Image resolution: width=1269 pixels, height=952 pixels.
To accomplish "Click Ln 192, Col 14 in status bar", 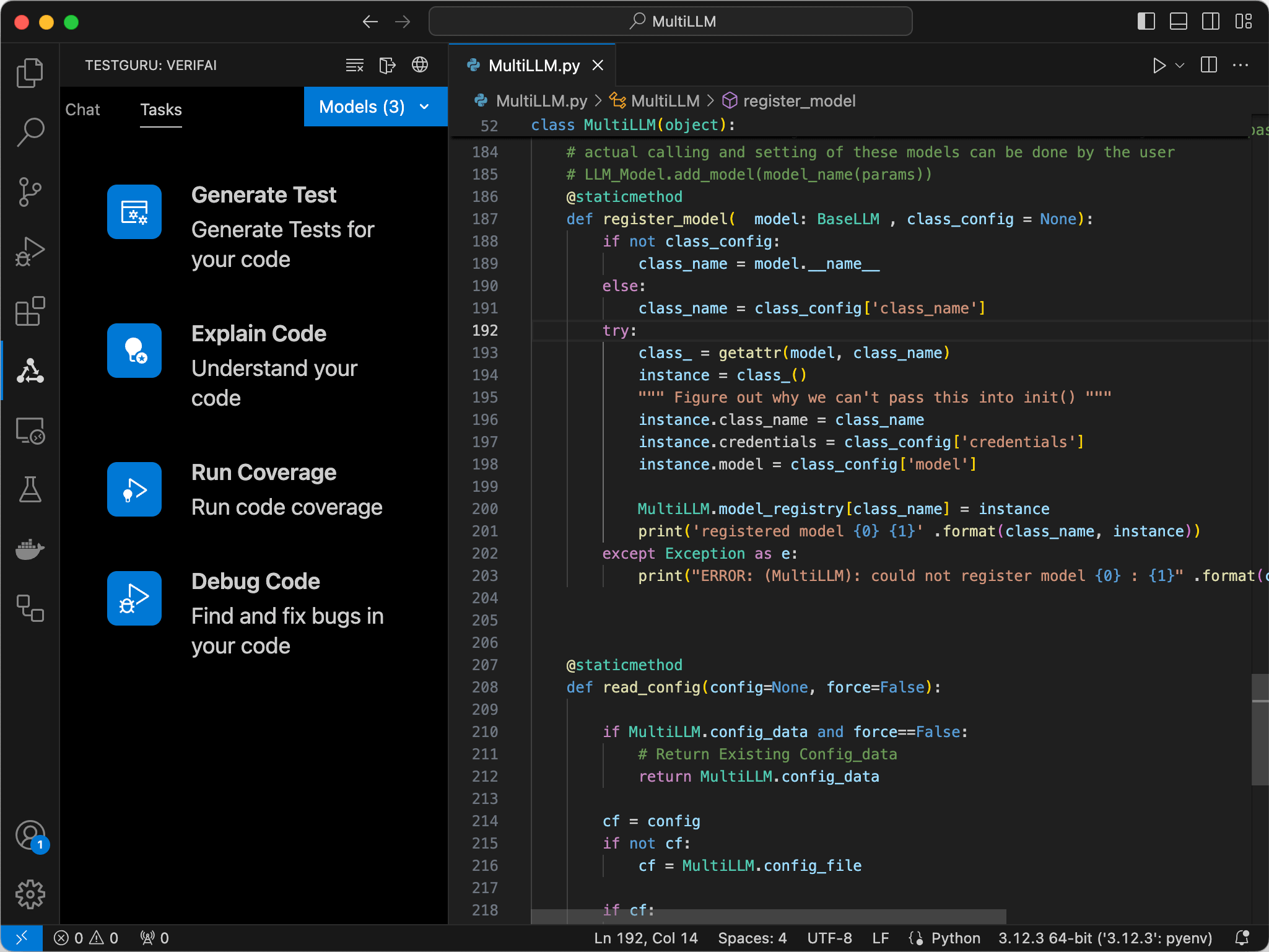I will tap(646, 938).
